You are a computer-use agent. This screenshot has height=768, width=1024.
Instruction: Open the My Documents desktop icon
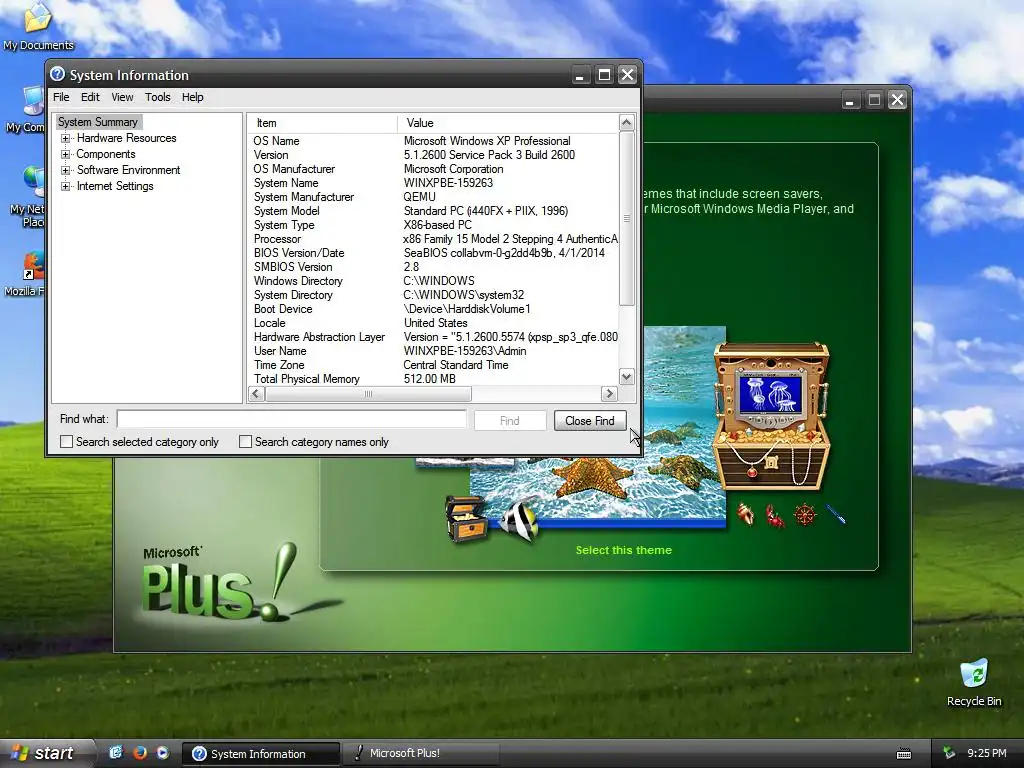point(38,26)
